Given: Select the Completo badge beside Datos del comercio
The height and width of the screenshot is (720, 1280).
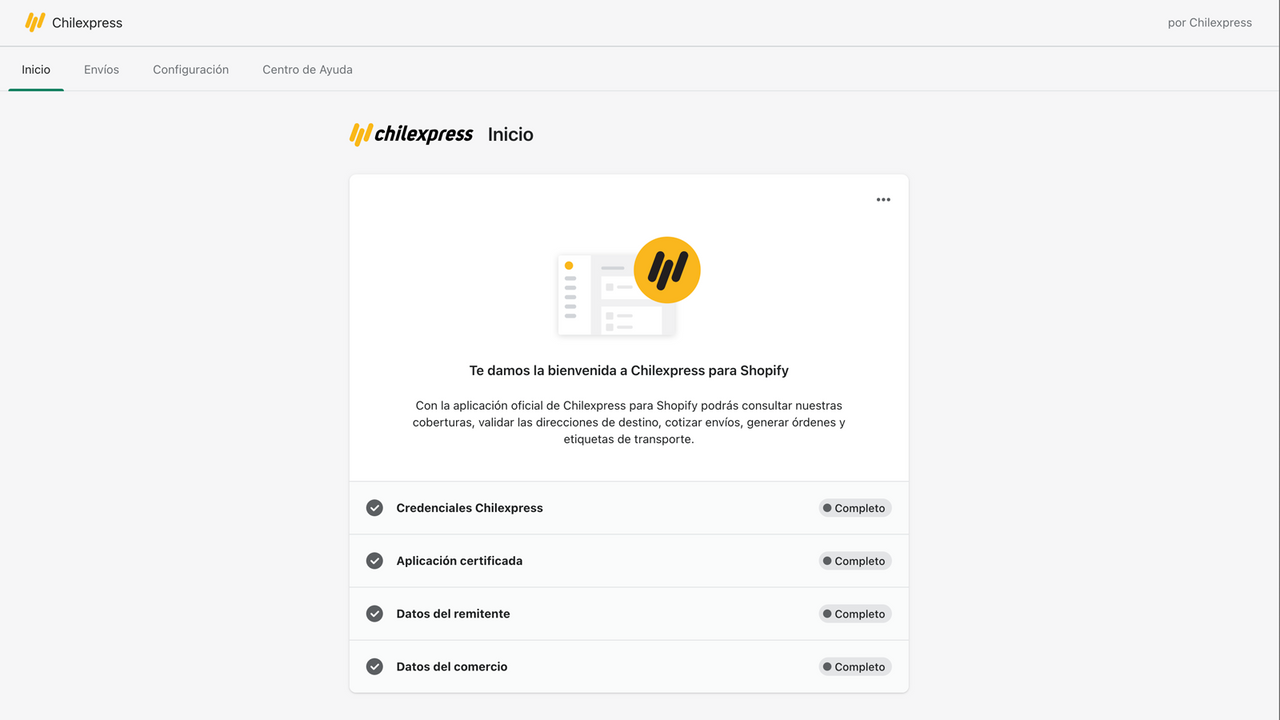Looking at the screenshot, I should (x=854, y=666).
